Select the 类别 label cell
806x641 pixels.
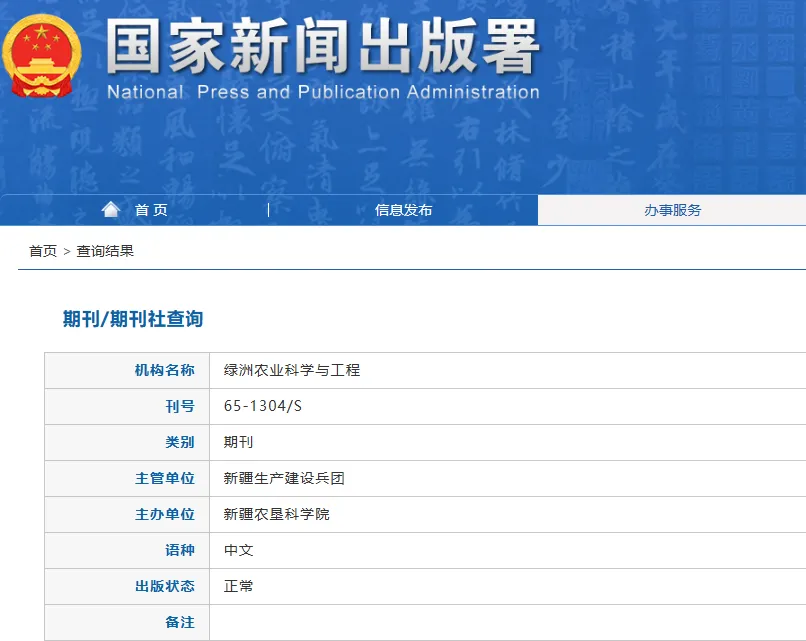[127, 443]
